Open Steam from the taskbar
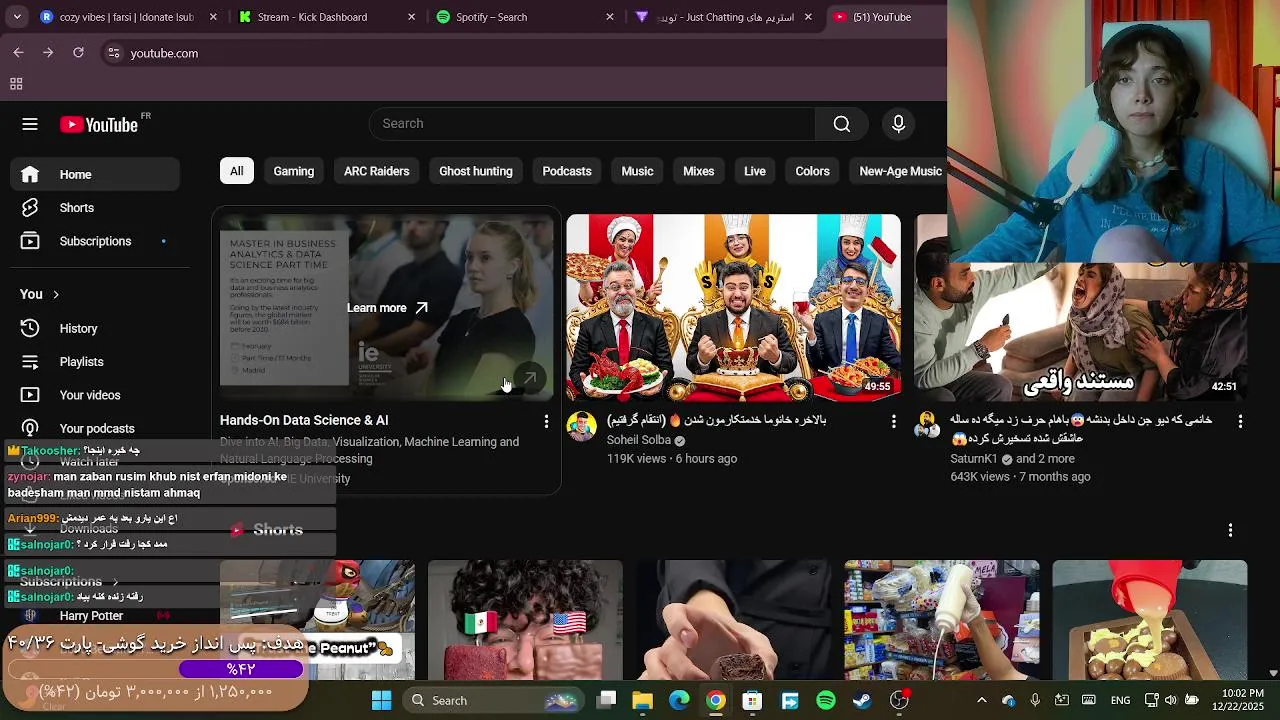Image resolution: width=1280 pixels, height=720 pixels. coord(862,700)
